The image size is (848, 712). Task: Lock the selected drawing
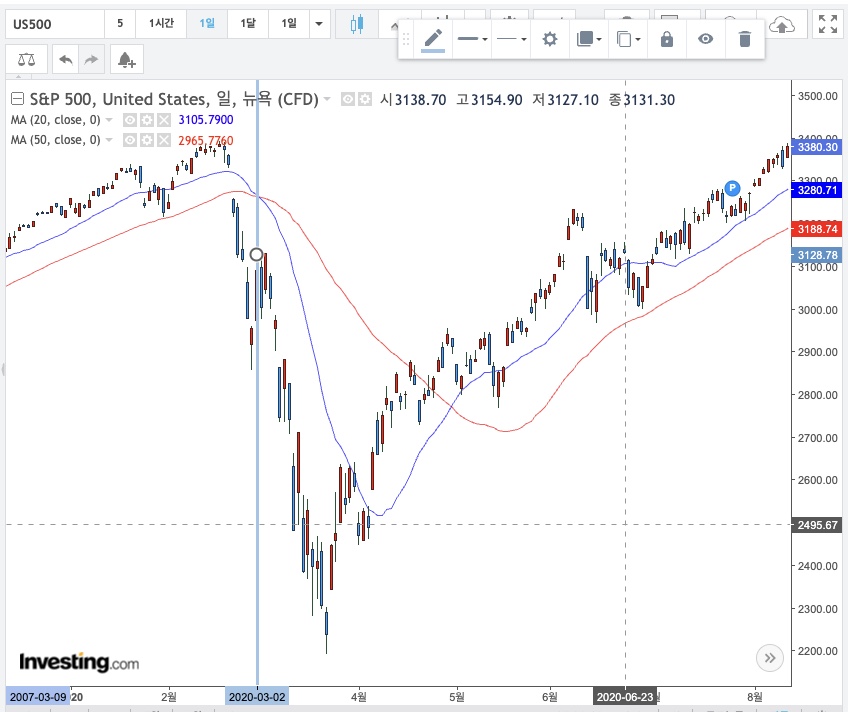click(667, 39)
